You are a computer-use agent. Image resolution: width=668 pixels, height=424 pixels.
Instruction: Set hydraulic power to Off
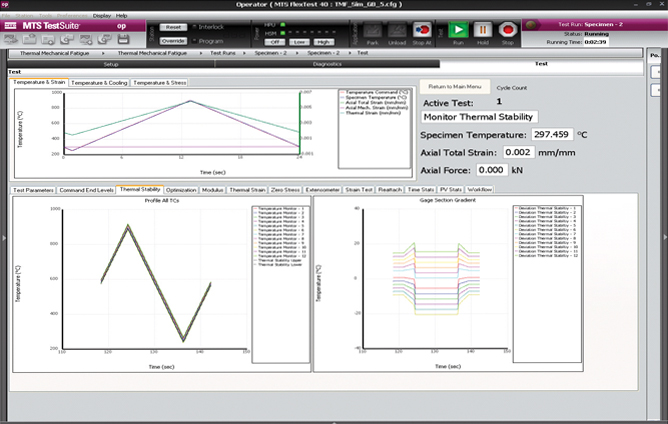[x=276, y=41]
